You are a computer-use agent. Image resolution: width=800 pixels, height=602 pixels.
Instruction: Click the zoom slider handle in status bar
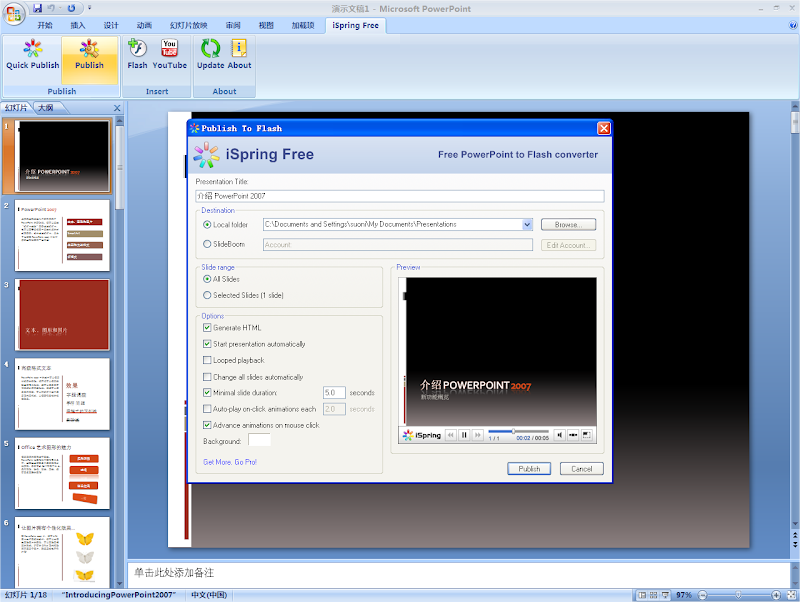coord(738,595)
